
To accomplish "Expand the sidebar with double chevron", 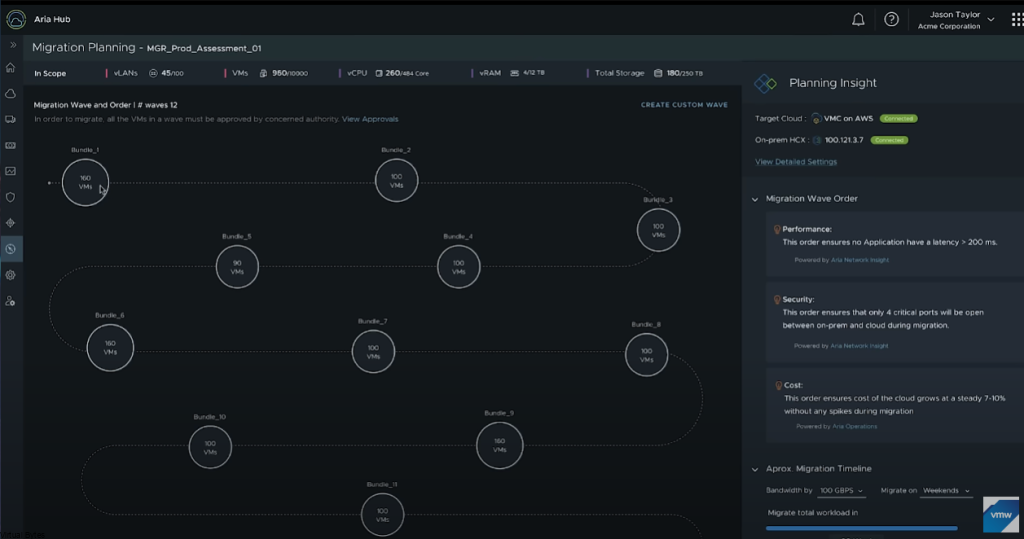I will [x=12, y=45].
